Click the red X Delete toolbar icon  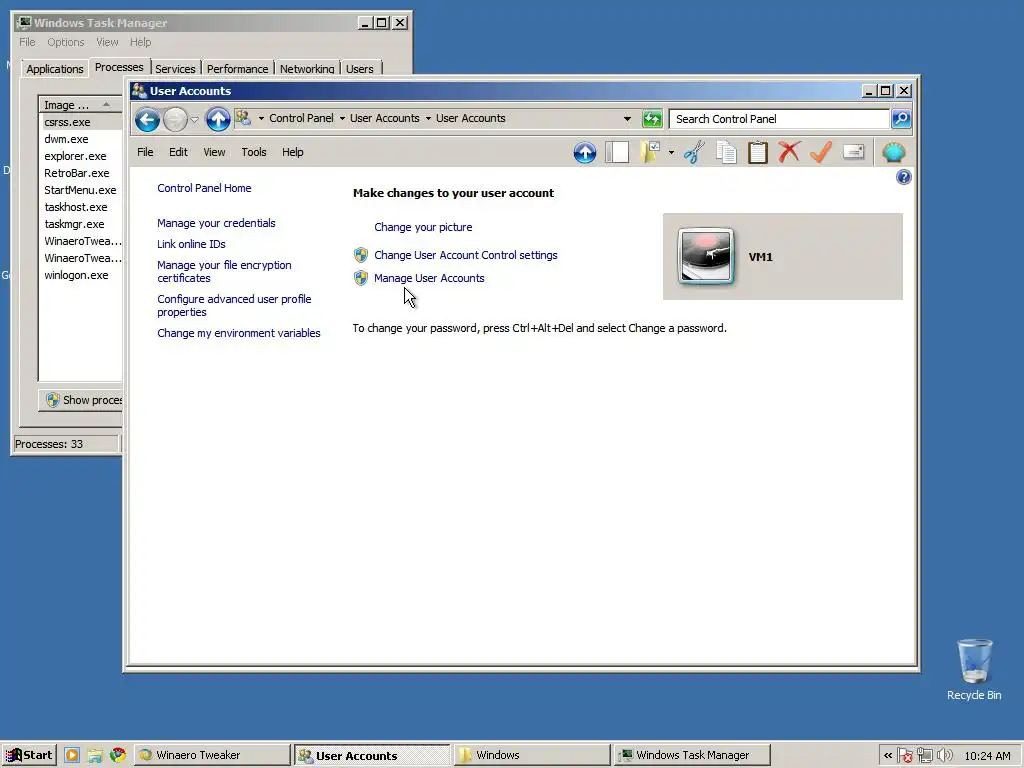789,153
